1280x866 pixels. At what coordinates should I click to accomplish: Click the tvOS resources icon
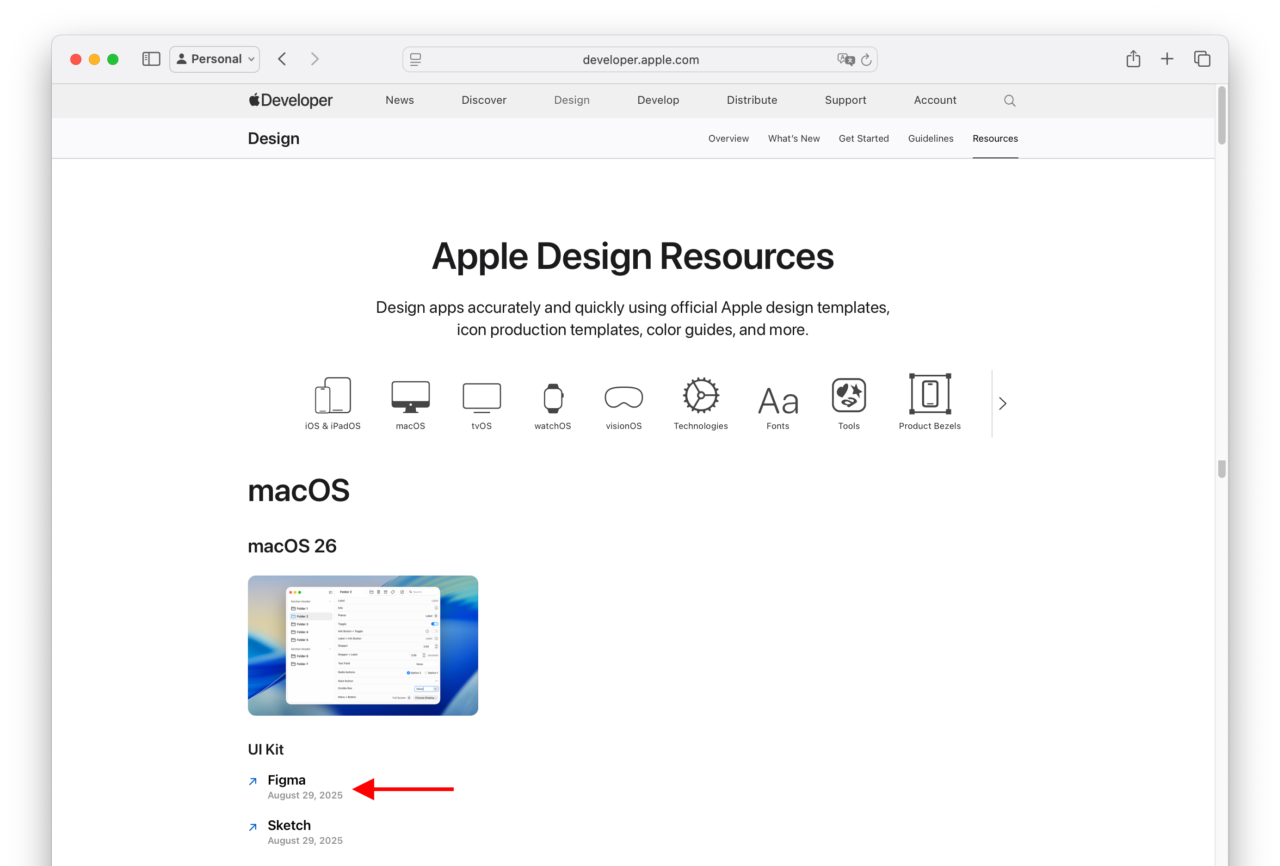point(481,395)
